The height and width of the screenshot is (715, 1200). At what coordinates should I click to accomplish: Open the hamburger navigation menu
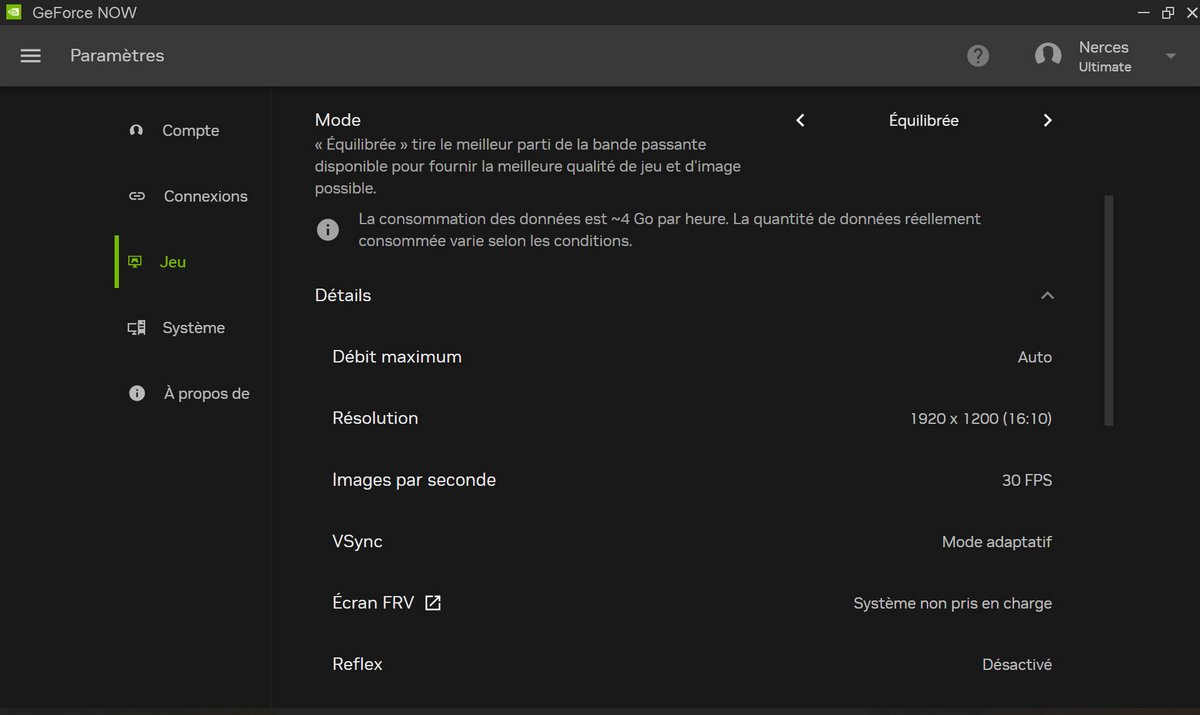point(30,55)
